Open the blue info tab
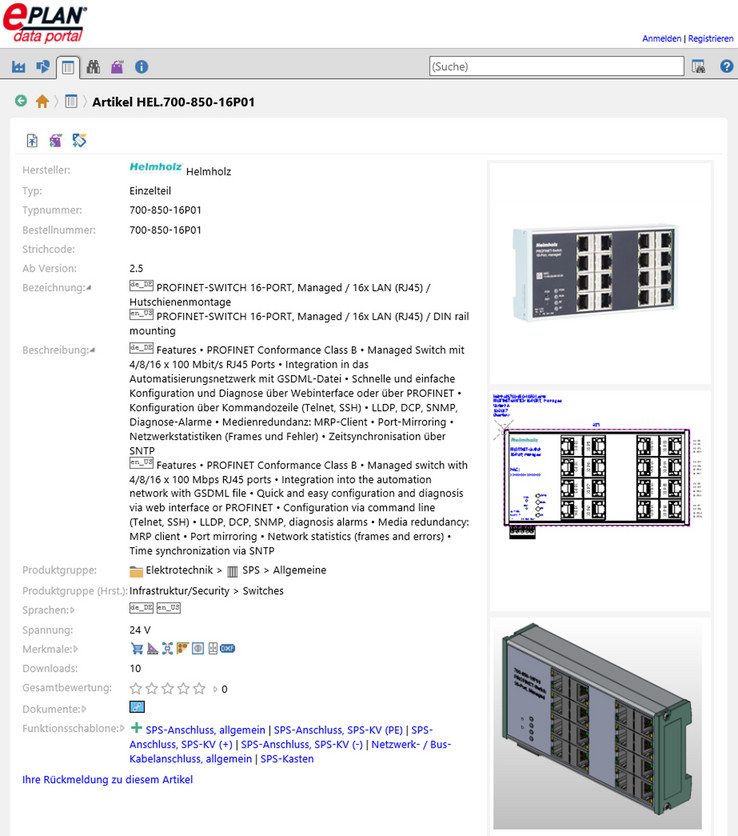Image resolution: width=738 pixels, height=836 pixels. coord(141,67)
